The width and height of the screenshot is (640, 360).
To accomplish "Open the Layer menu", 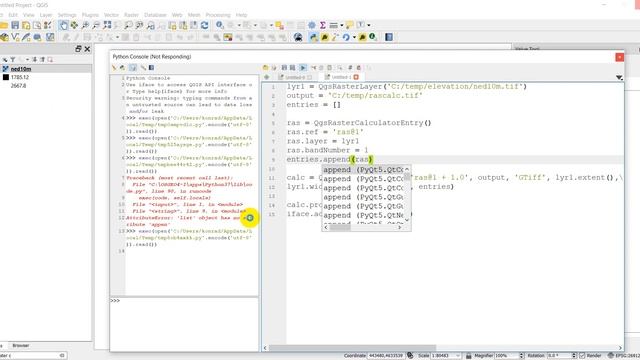I will (x=46, y=15).
